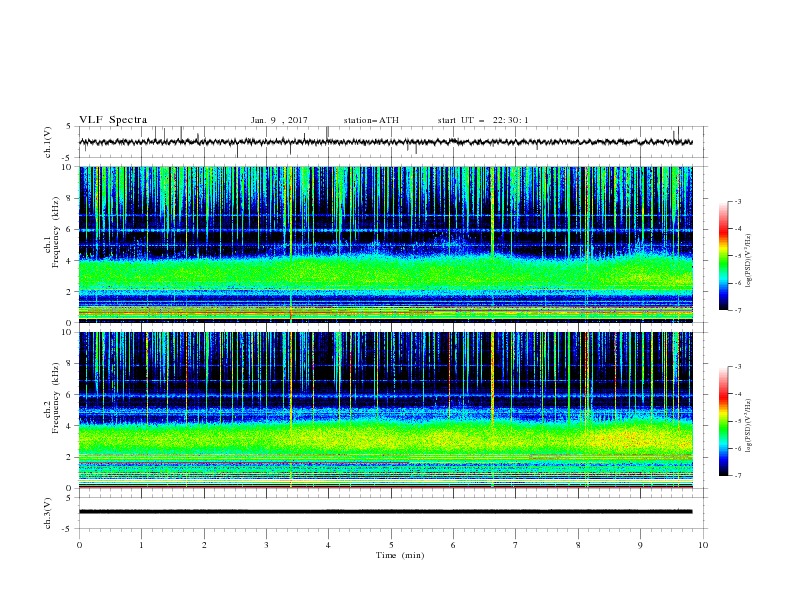Viewport: 792px width, 612px height.
Task: Click the ch.2 spectrogram yellow-green hiss band
Action: click(385, 437)
